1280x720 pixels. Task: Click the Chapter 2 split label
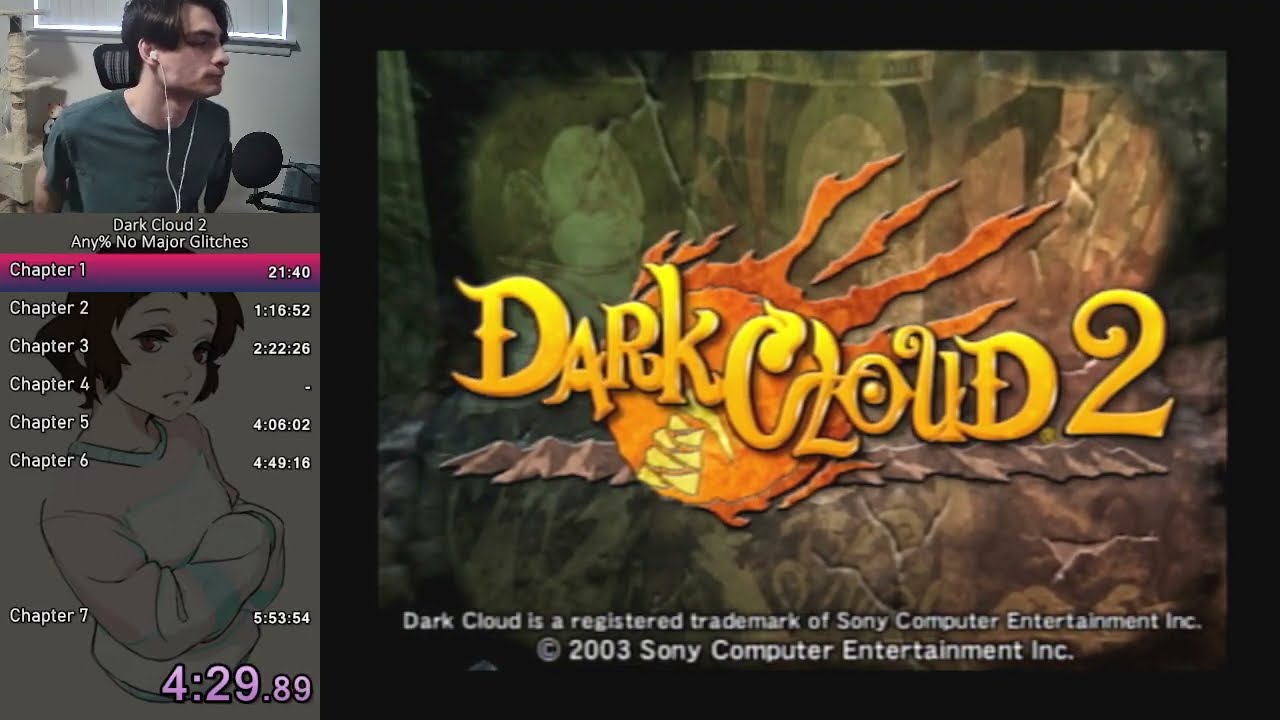point(49,308)
